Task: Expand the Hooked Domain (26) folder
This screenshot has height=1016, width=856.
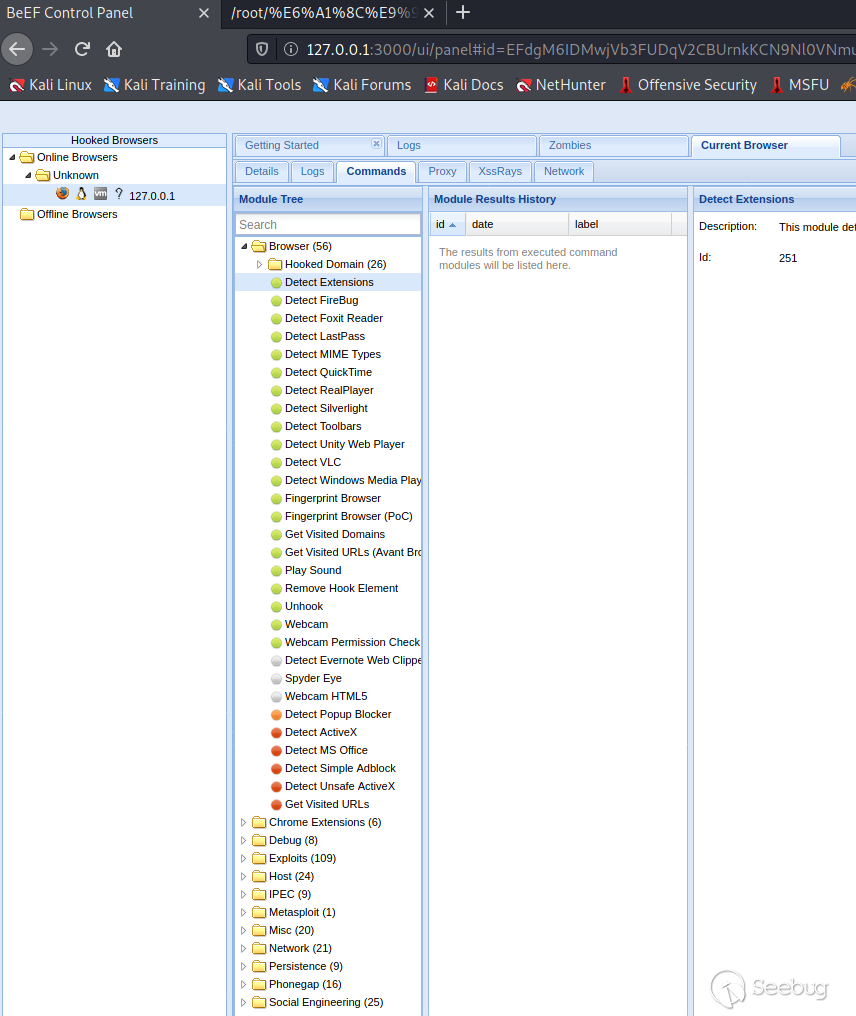Action: [x=260, y=264]
